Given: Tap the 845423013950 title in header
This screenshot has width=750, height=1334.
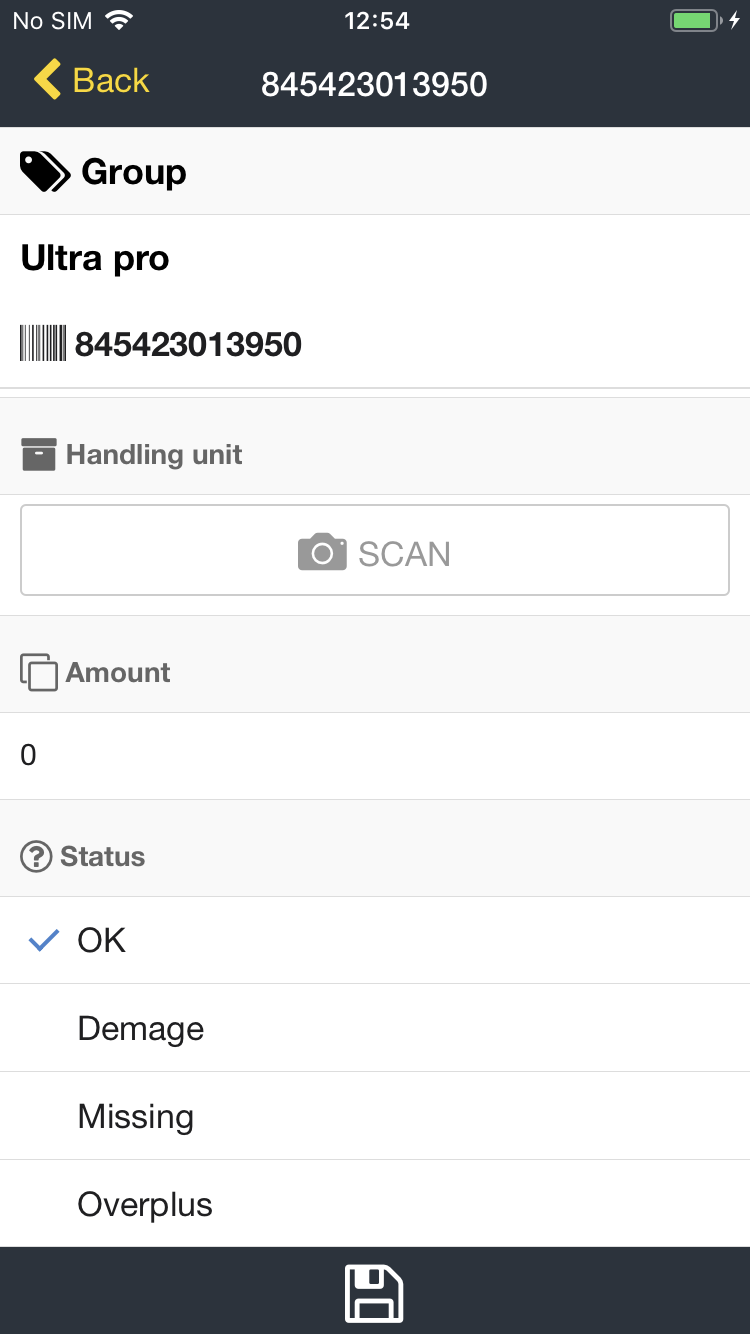Looking at the screenshot, I should coord(374,84).
